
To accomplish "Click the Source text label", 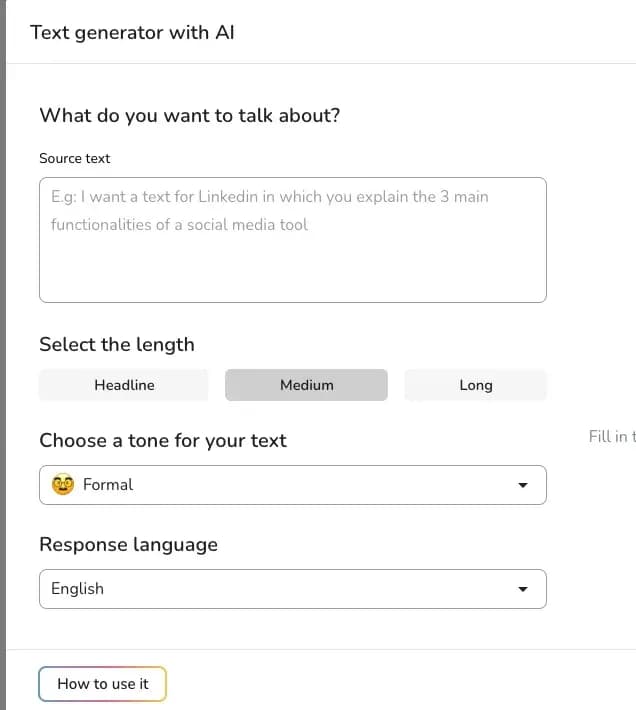I will pyautogui.click(x=75, y=158).
